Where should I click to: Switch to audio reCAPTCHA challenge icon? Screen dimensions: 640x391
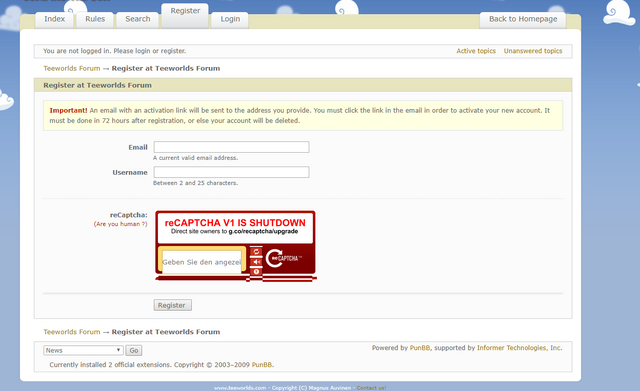pos(256,262)
